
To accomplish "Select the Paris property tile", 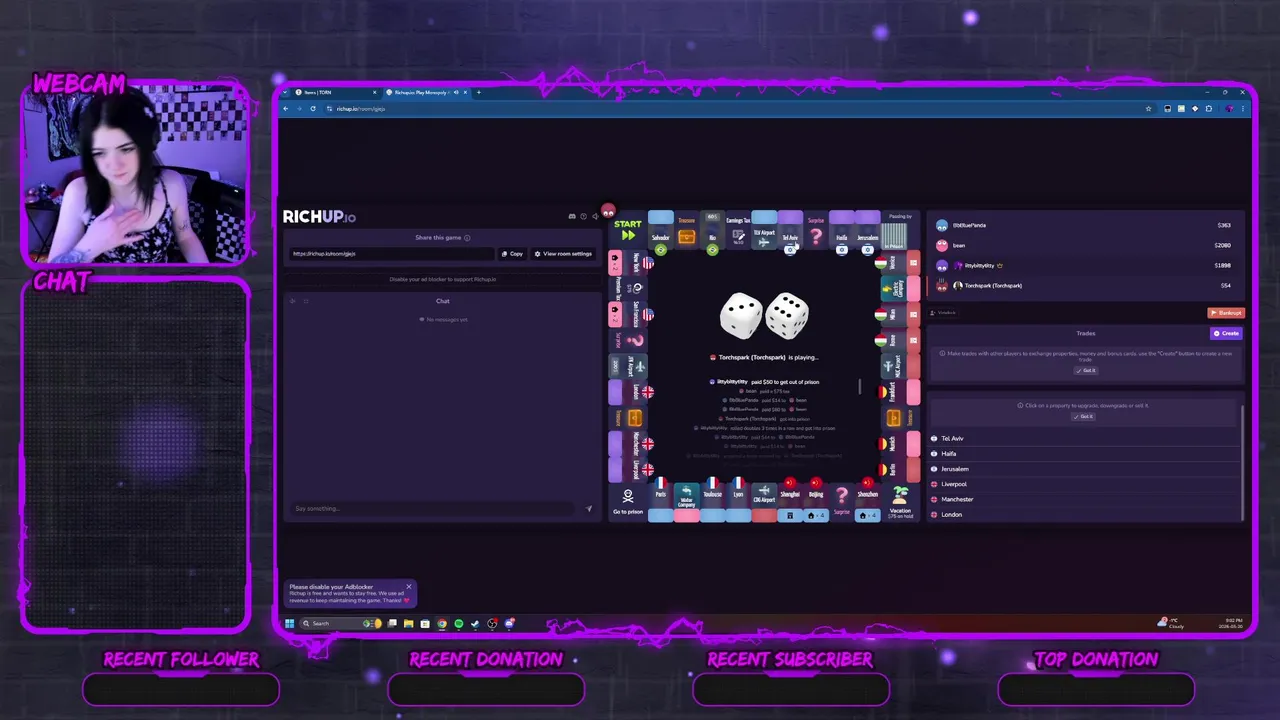I will [x=661, y=503].
